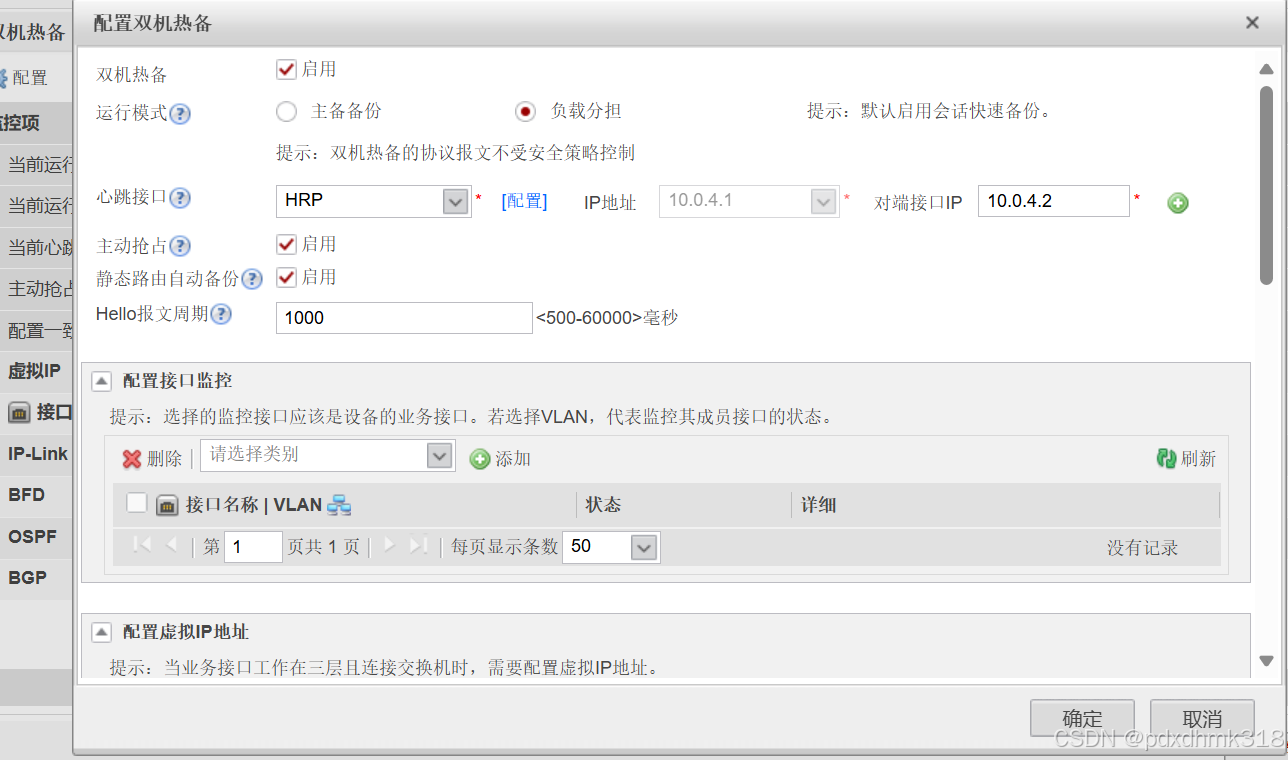Open help icon next to 运行模式
Screen dimensions: 1288x760
point(180,114)
